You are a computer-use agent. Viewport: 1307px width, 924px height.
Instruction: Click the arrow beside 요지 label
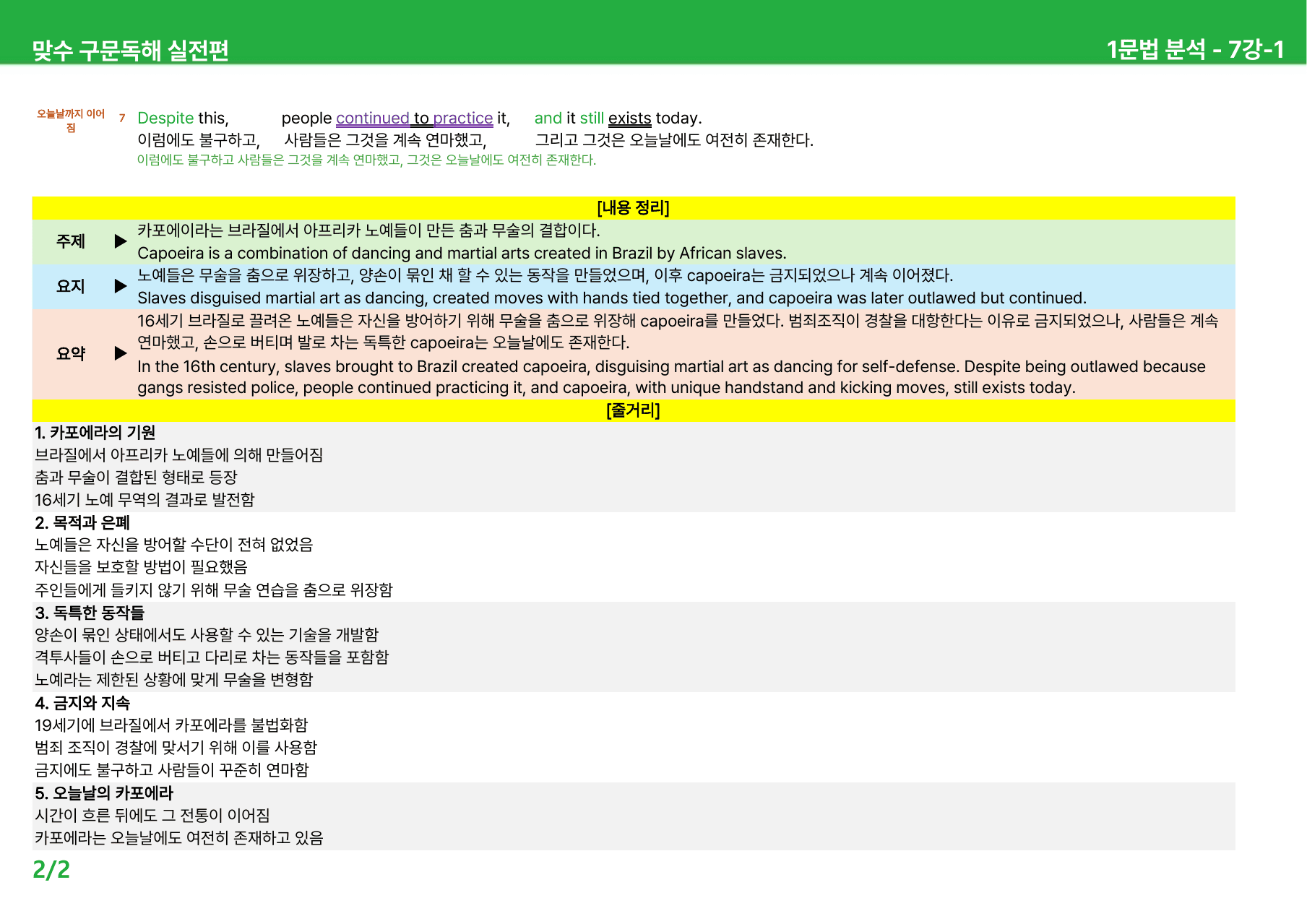tap(121, 286)
